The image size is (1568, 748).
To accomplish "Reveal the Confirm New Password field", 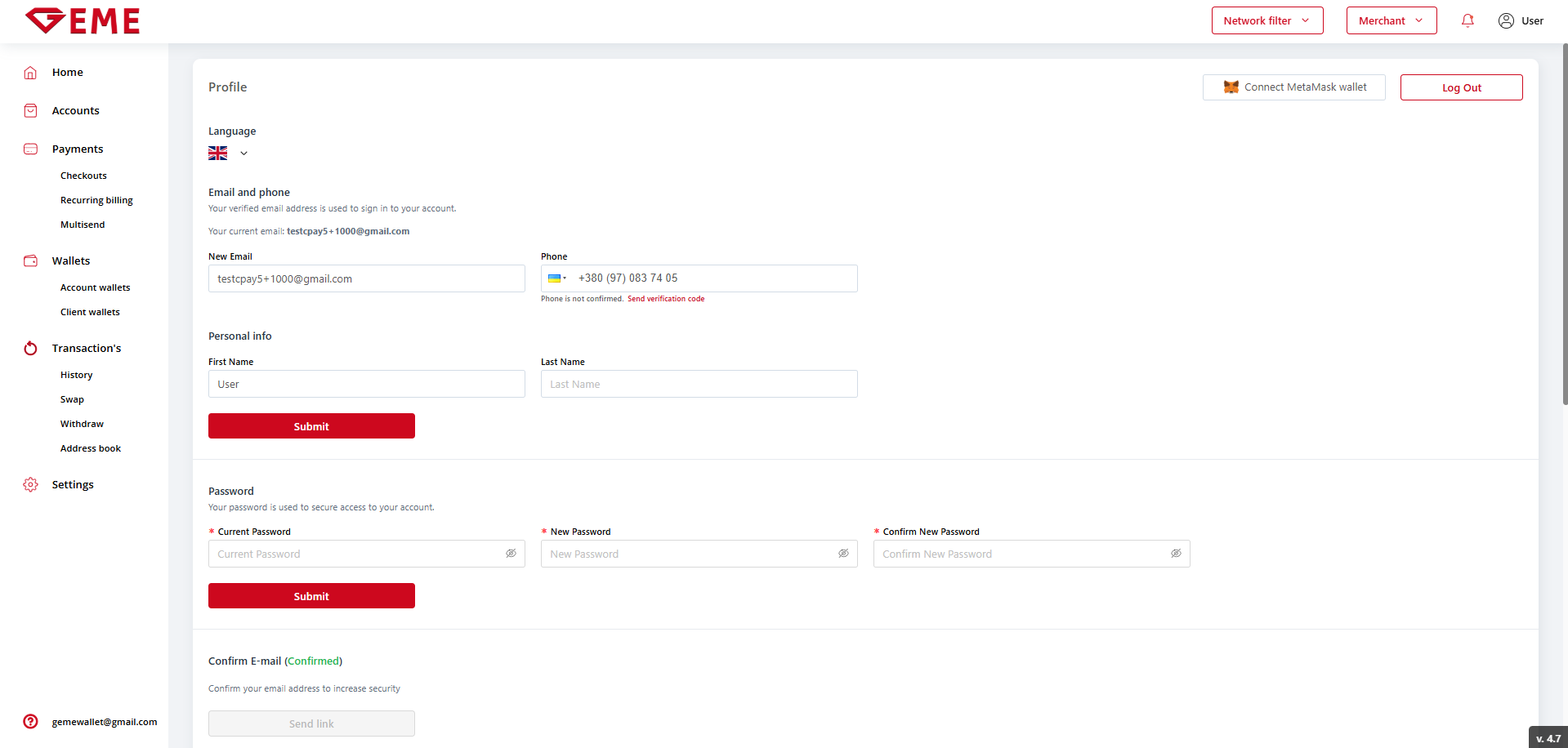I will 1176,554.
